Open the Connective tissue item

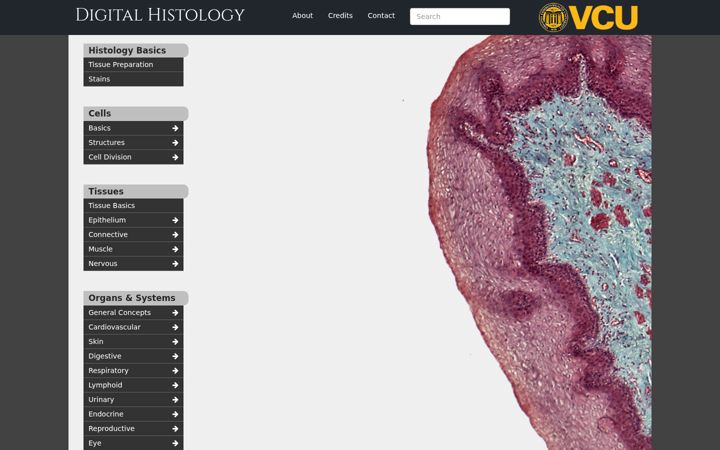[133, 235]
